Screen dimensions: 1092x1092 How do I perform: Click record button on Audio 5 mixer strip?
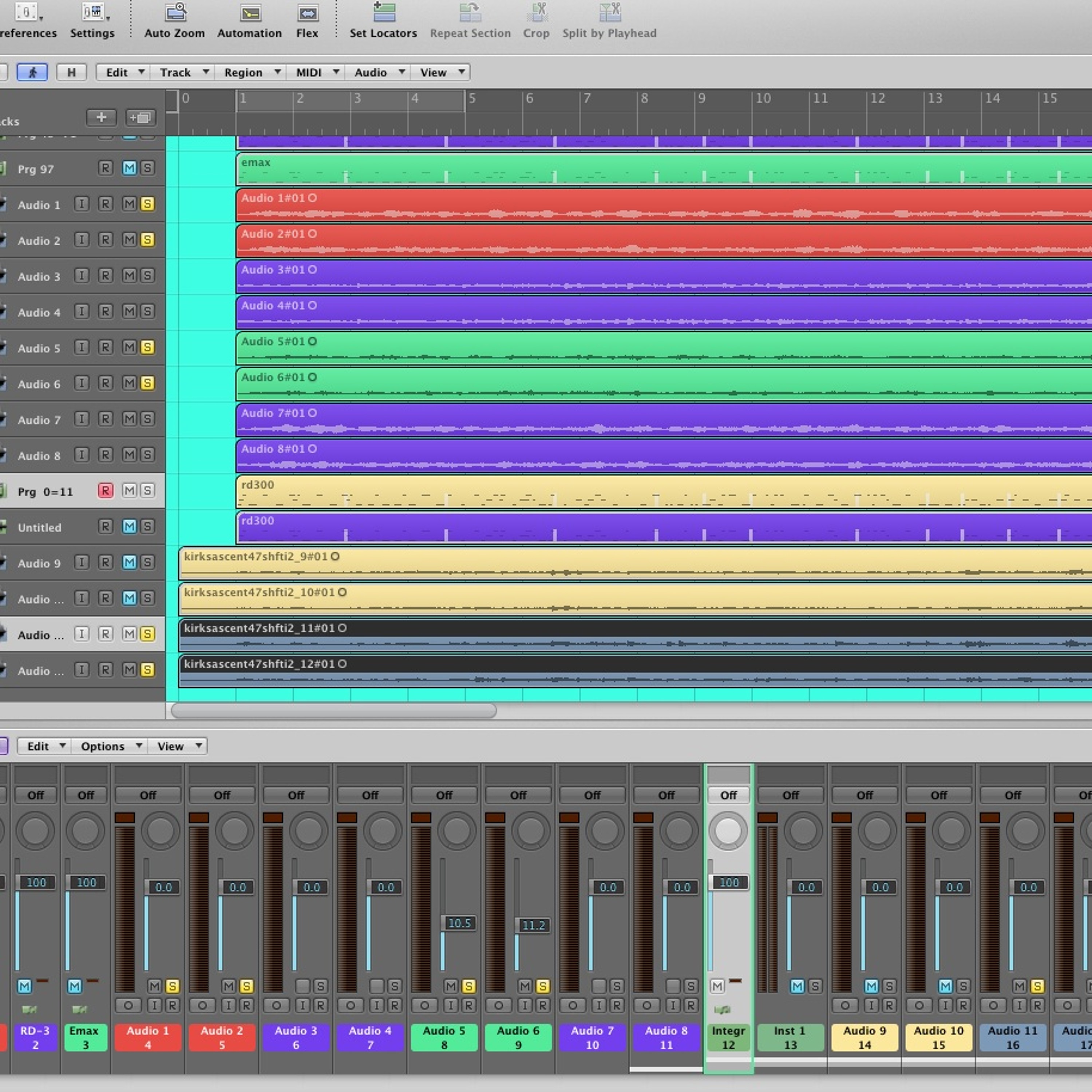coord(468,1005)
